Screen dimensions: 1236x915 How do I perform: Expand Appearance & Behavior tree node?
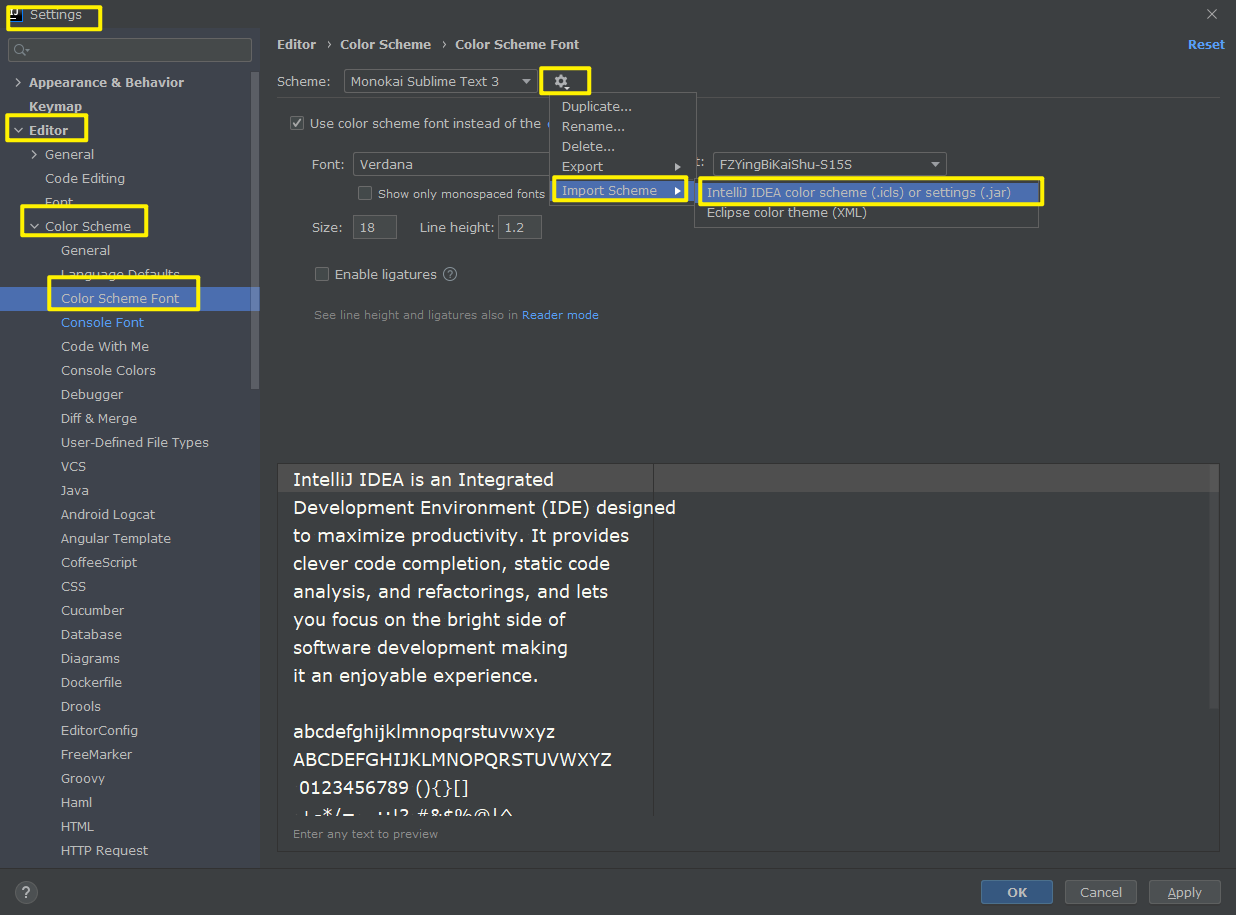(18, 82)
